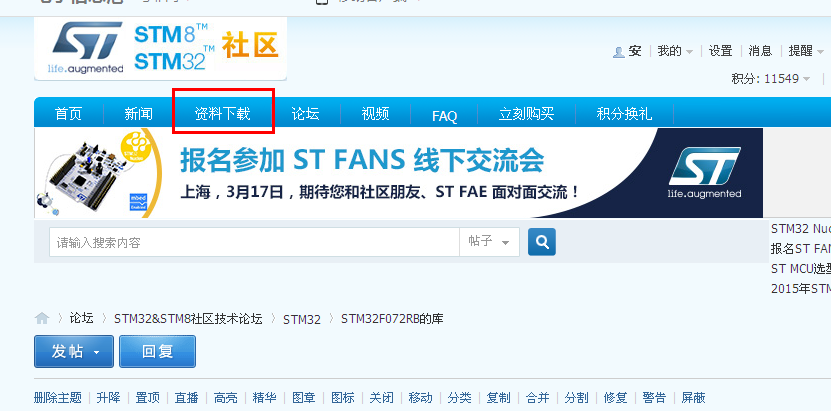The width and height of the screenshot is (831, 411).
Task: Click the ST MCU选... sidebar link
Action: [801, 269]
